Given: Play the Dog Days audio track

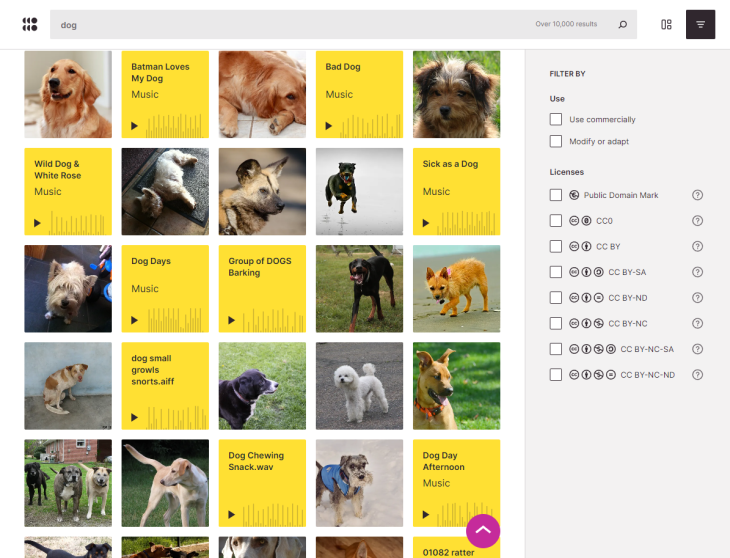Looking at the screenshot, I should [135, 321].
